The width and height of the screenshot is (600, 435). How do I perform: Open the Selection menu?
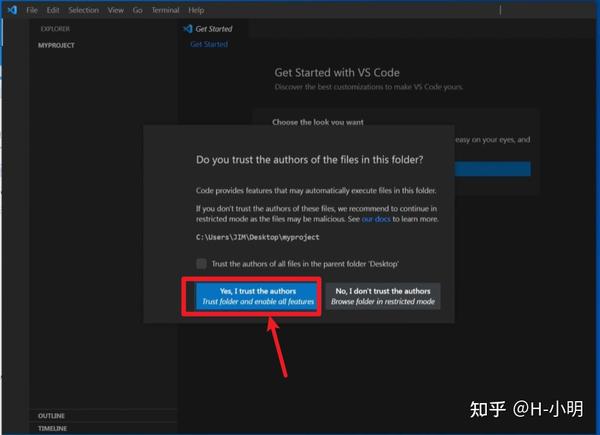click(x=83, y=10)
